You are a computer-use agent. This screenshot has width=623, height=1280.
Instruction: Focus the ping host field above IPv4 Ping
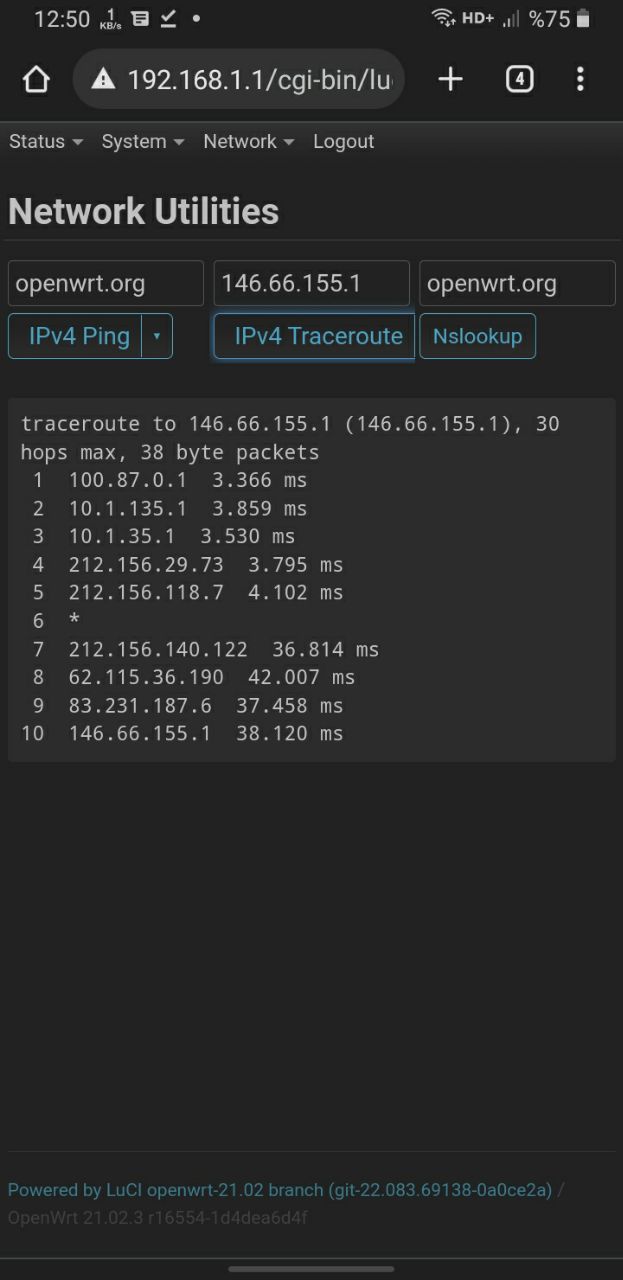105,283
